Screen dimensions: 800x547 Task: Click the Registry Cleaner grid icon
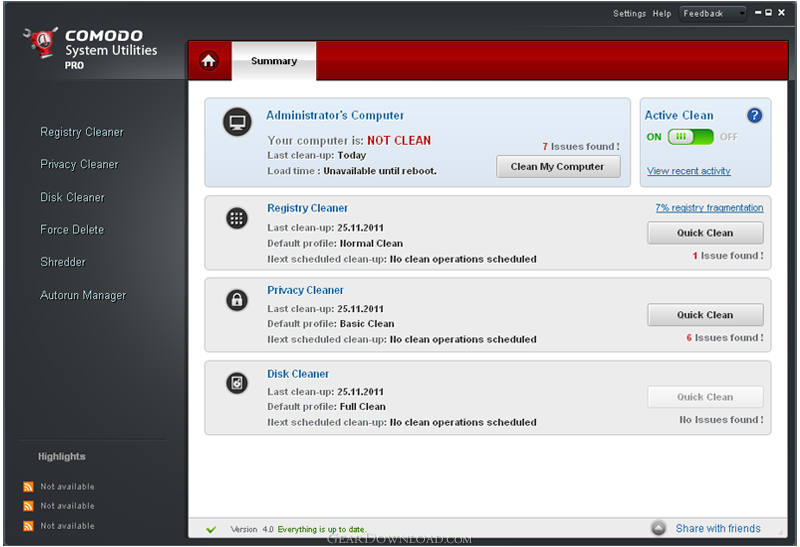click(x=237, y=218)
